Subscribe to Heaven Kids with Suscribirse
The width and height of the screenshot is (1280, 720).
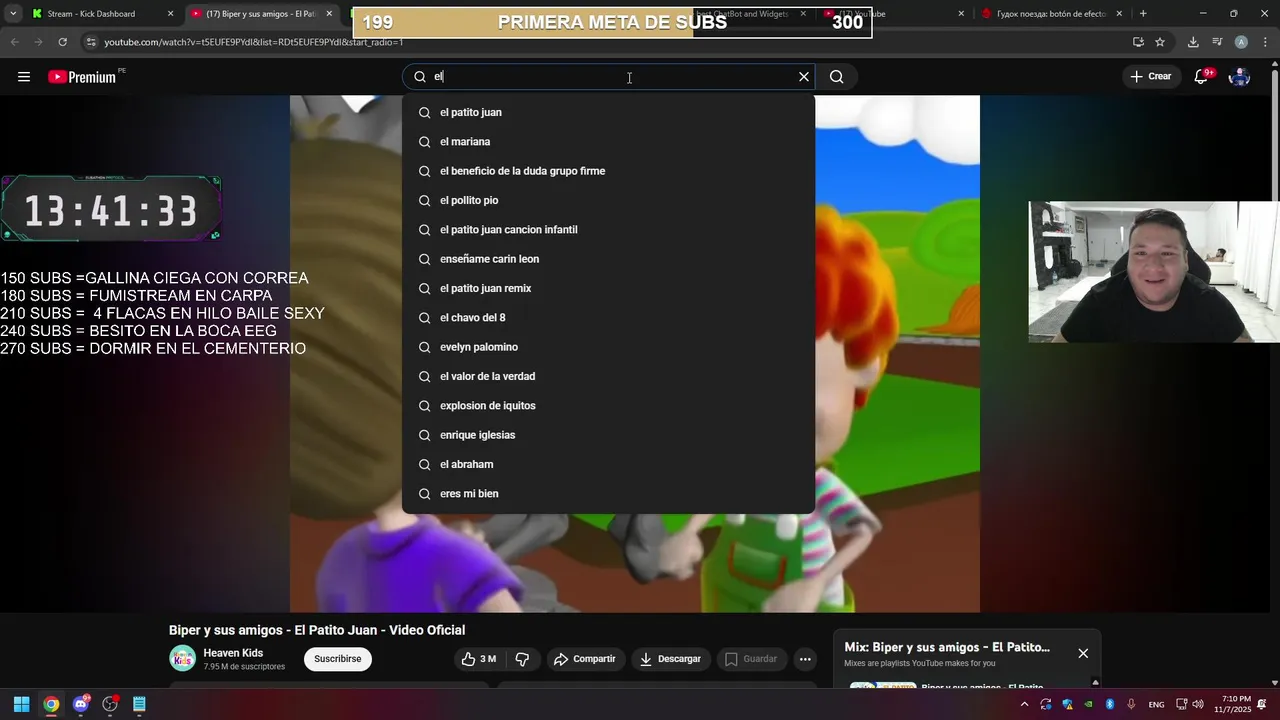[x=338, y=659]
